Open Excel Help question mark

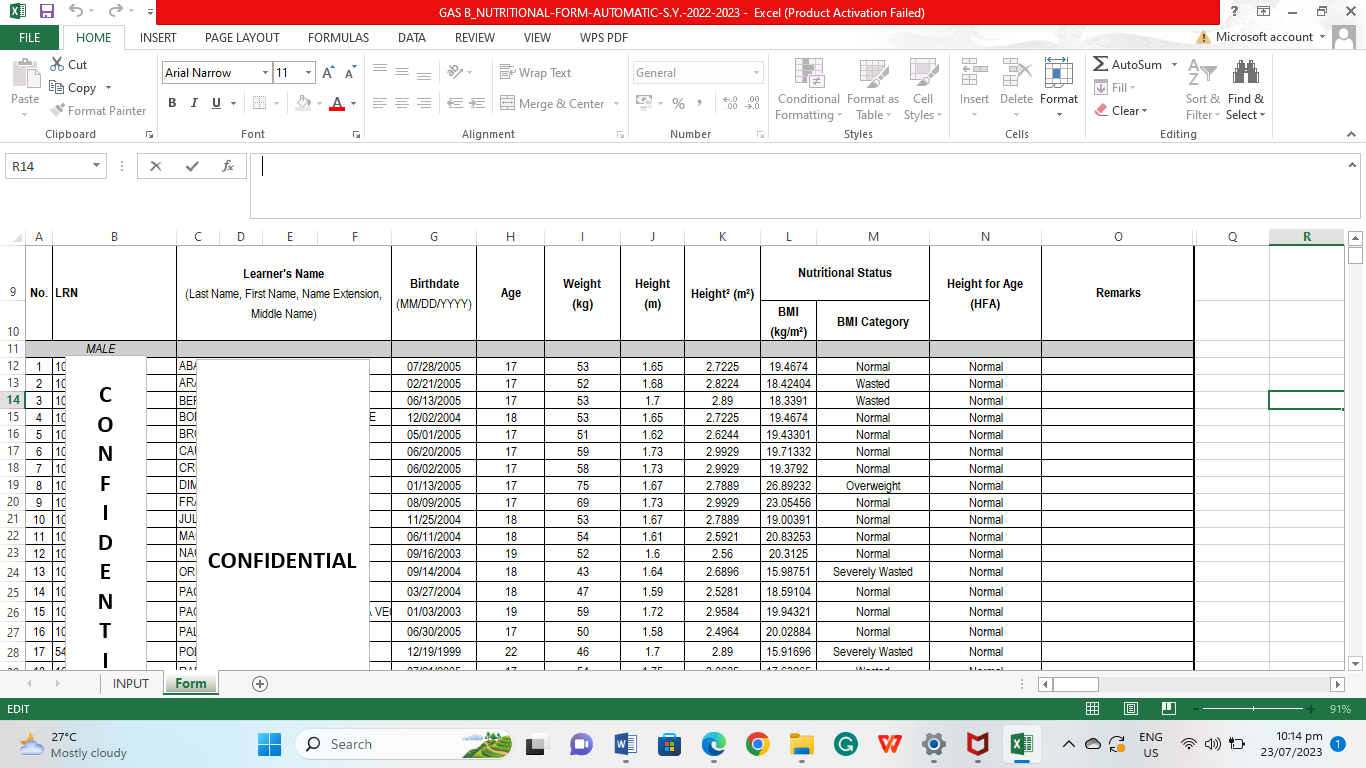tap(1236, 12)
